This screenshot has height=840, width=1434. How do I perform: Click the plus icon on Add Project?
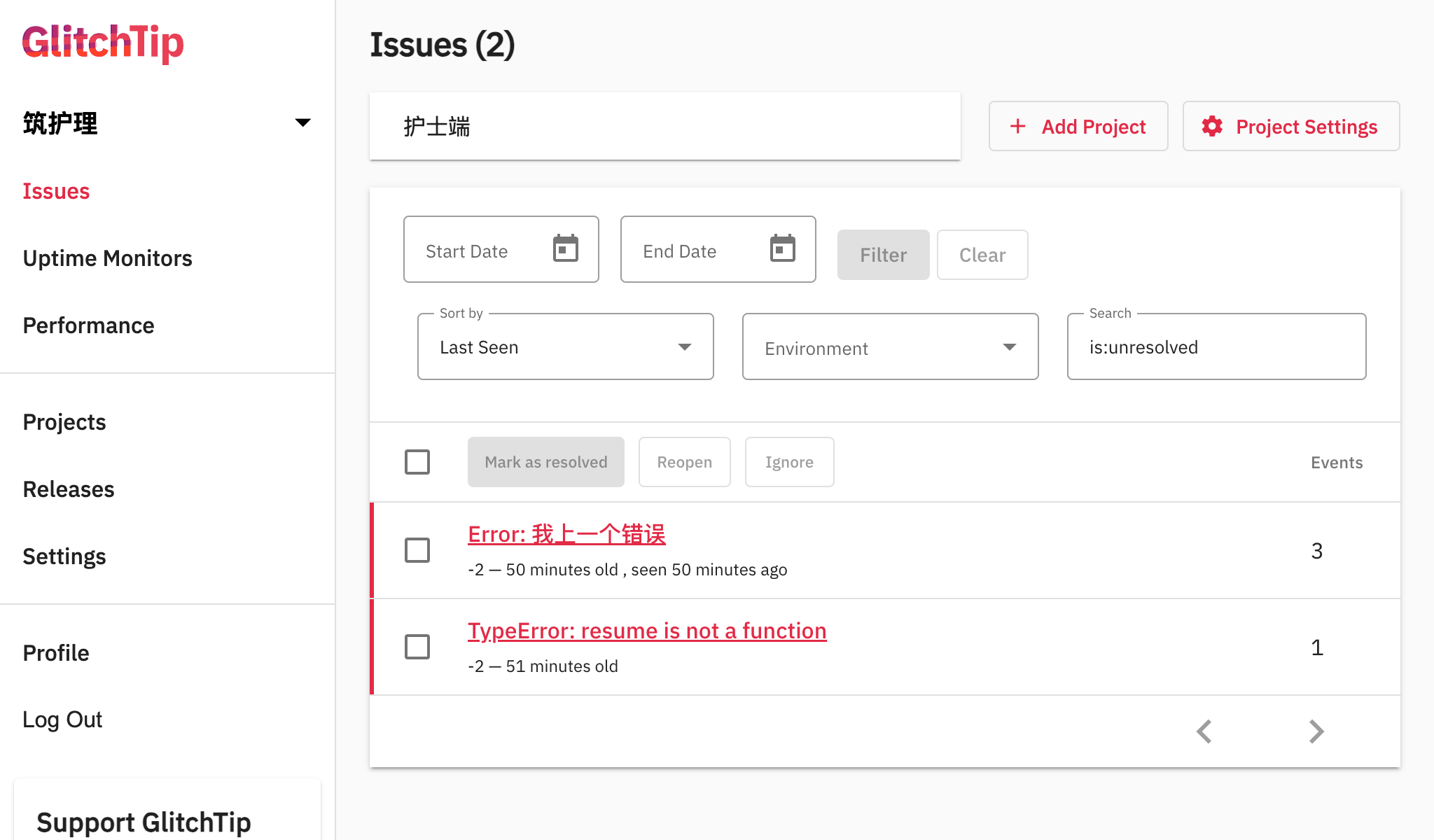tap(1017, 126)
